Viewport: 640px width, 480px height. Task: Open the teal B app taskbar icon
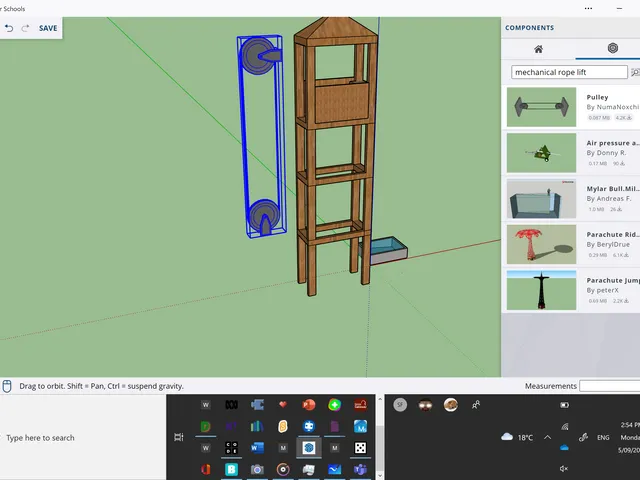coord(231,469)
